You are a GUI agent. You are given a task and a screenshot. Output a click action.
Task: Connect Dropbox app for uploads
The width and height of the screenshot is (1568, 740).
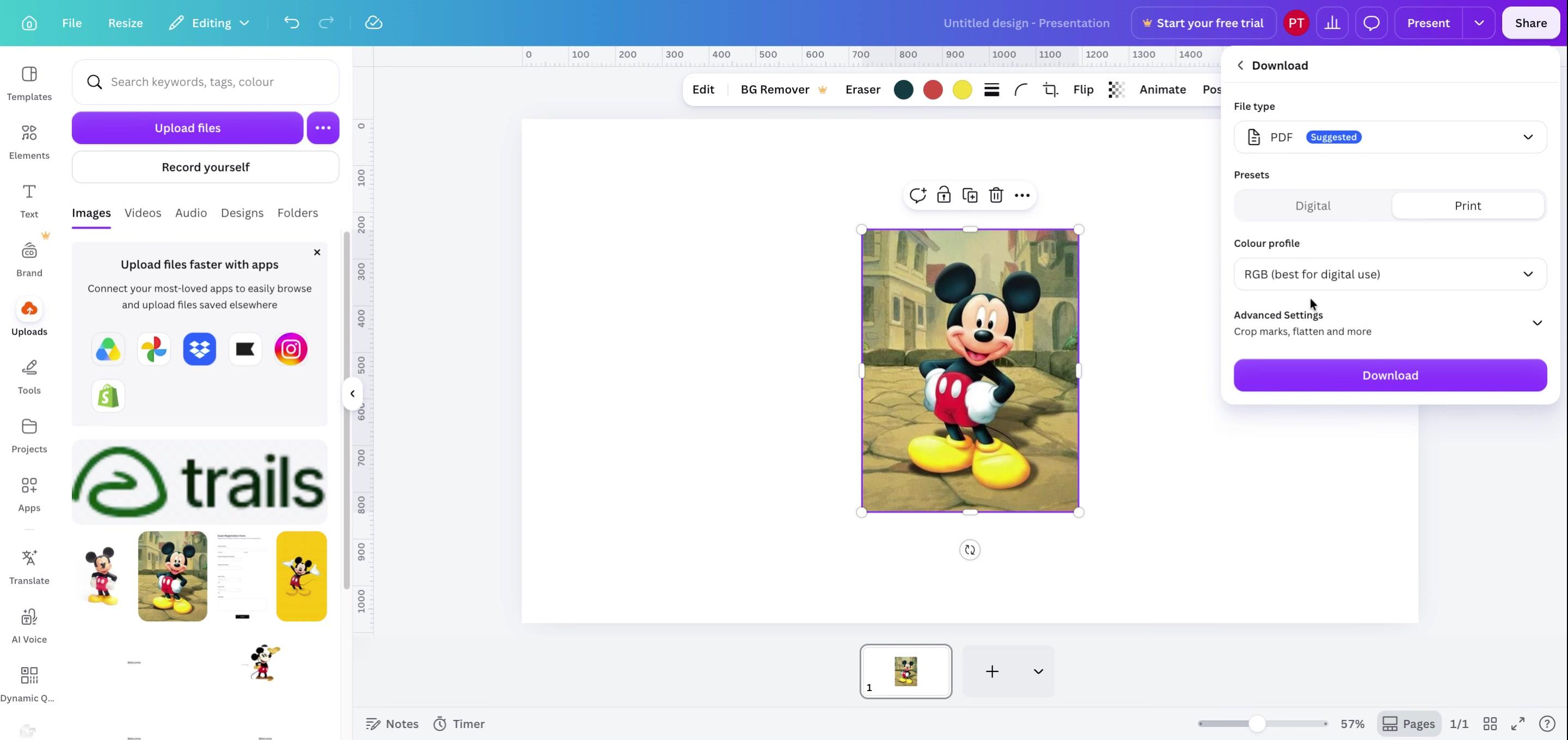click(x=200, y=349)
